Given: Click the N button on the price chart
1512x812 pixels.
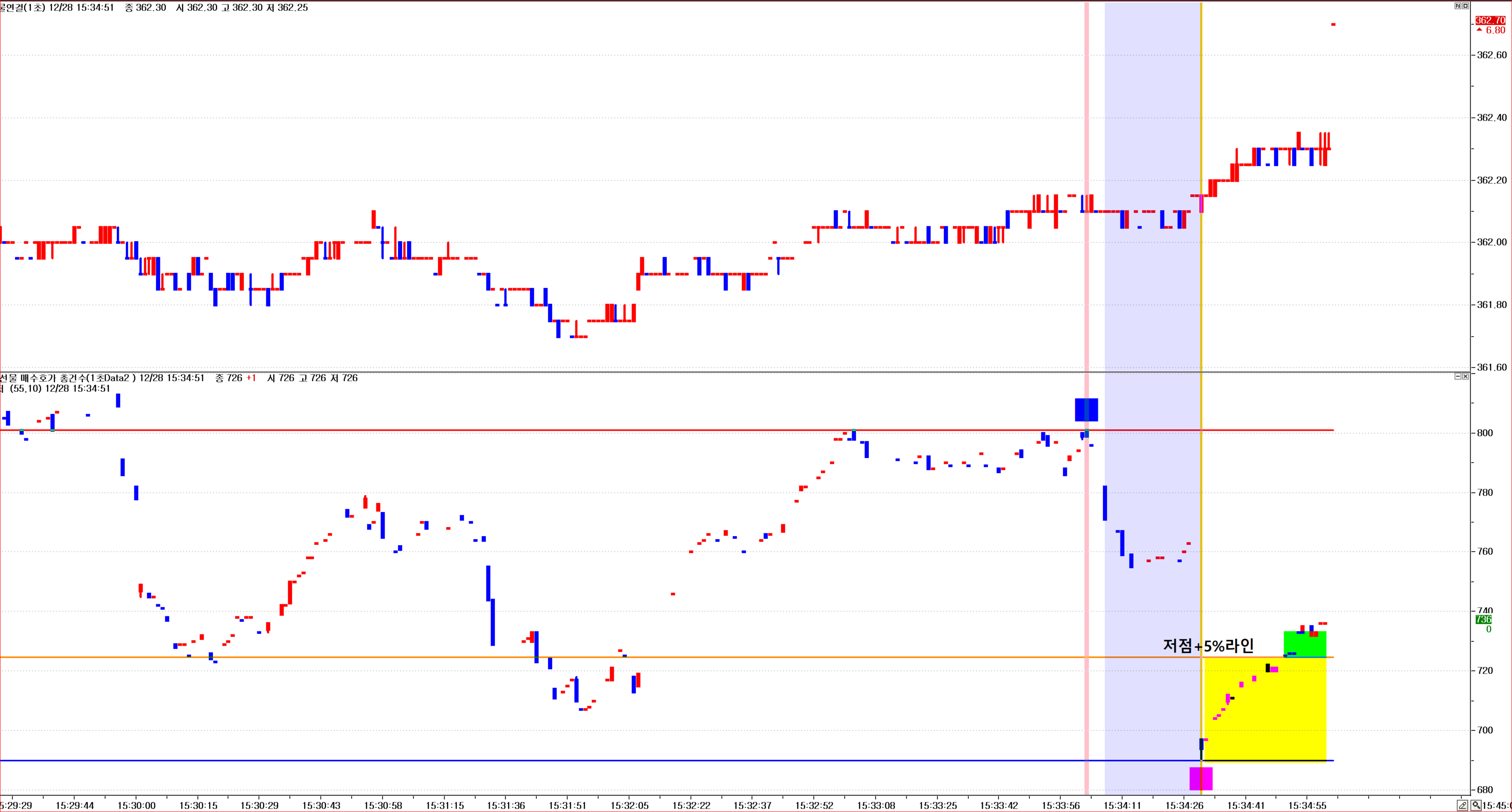Looking at the screenshot, I should 1458,6.
